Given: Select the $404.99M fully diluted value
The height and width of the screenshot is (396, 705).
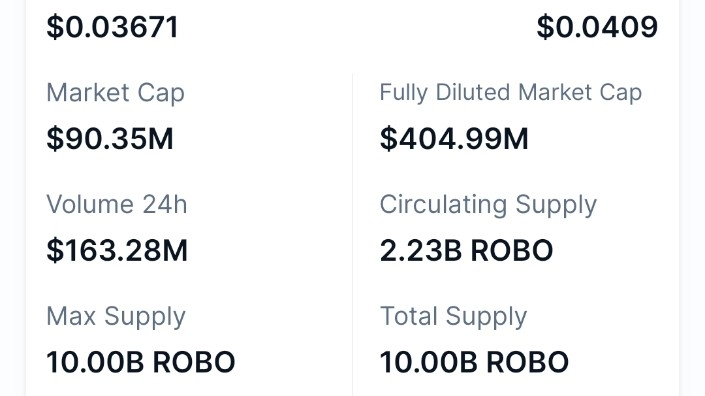Looking at the screenshot, I should [x=454, y=138].
